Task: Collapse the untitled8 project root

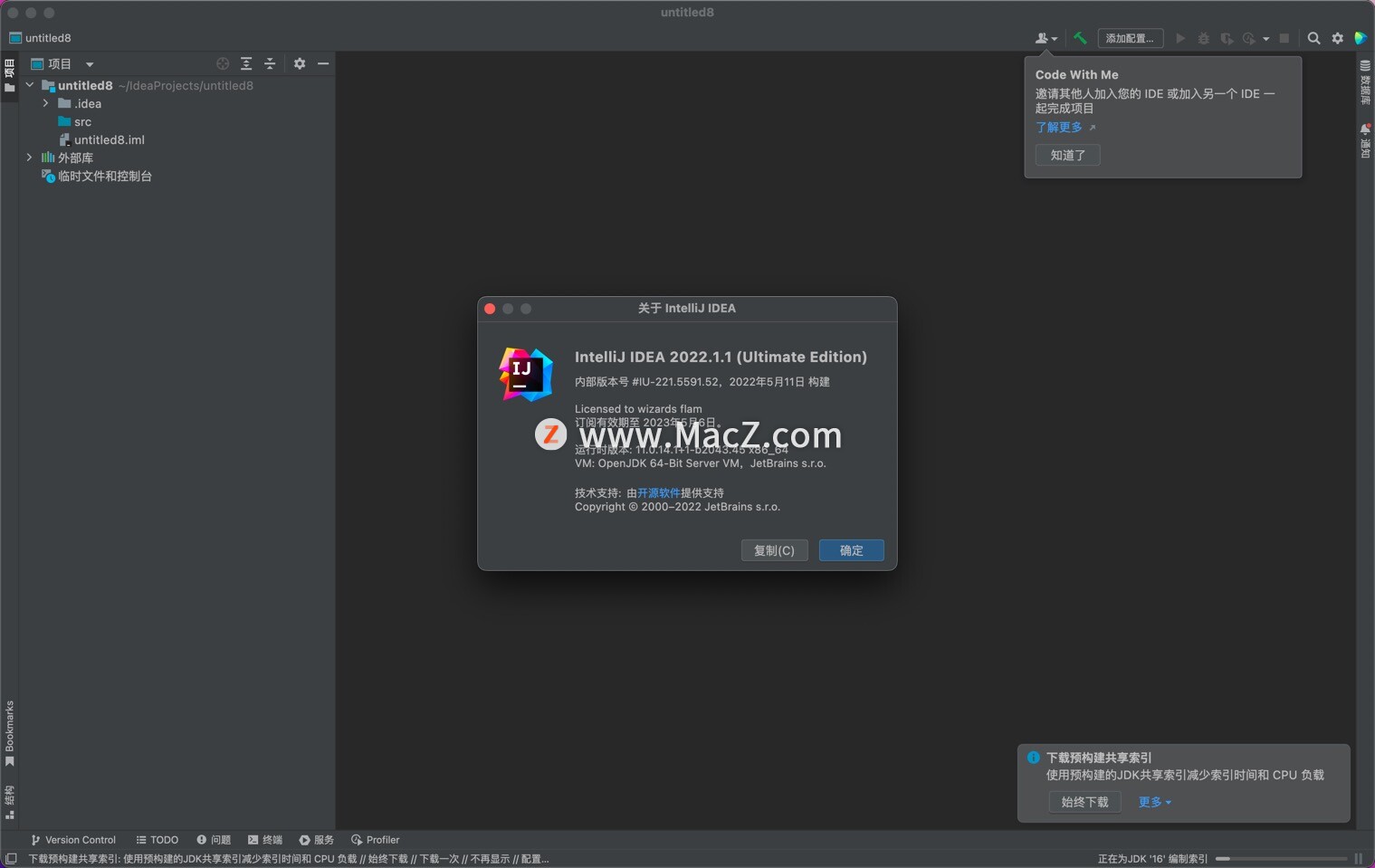Action: coord(30,85)
